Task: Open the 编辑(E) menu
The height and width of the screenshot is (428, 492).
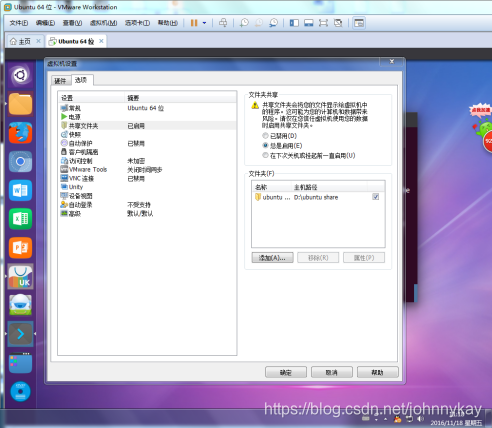Action: [x=45, y=23]
